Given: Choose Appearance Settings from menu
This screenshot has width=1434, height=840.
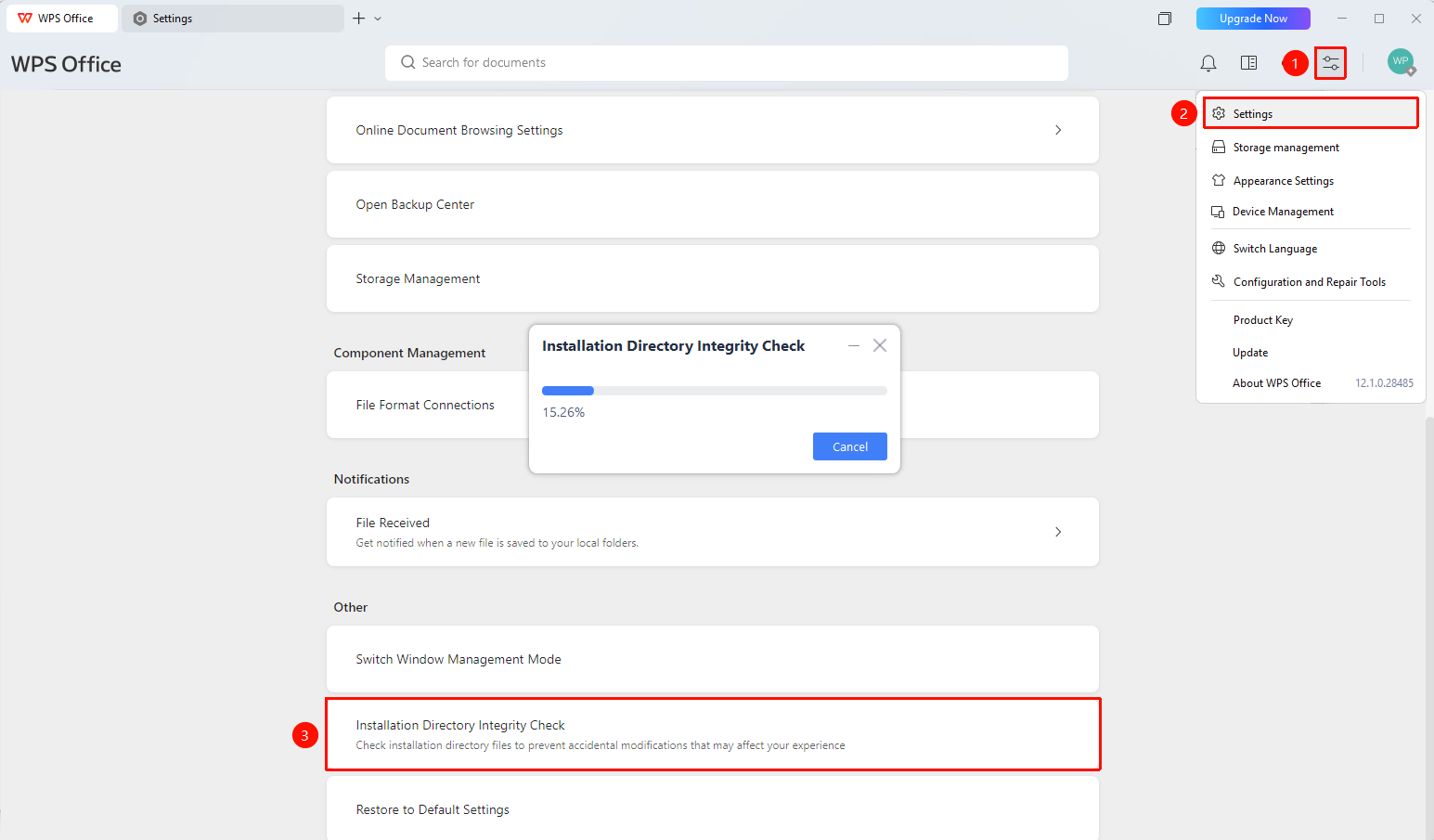Looking at the screenshot, I should click(1311, 181).
